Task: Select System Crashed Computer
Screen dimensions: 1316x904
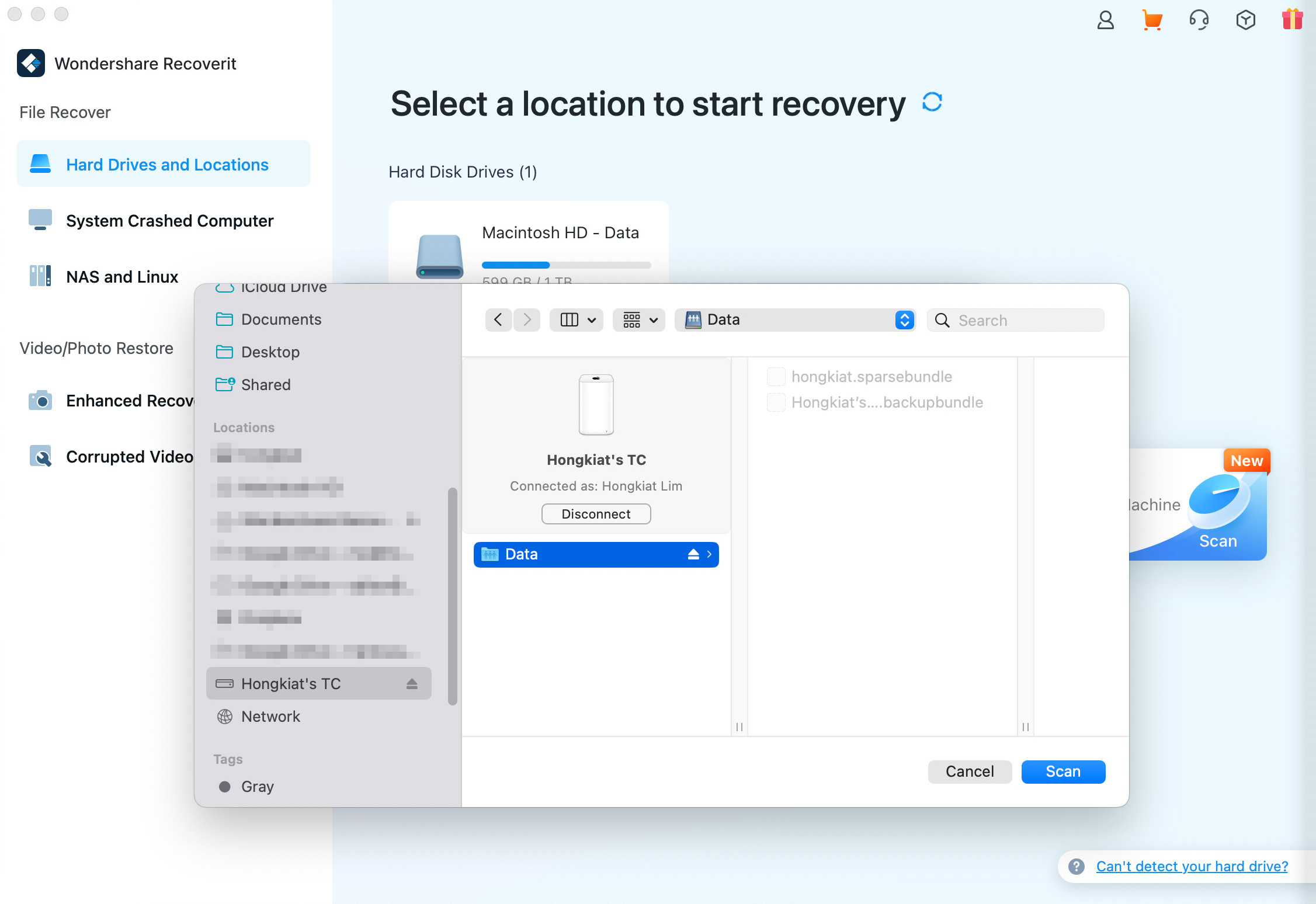Action: click(x=164, y=220)
